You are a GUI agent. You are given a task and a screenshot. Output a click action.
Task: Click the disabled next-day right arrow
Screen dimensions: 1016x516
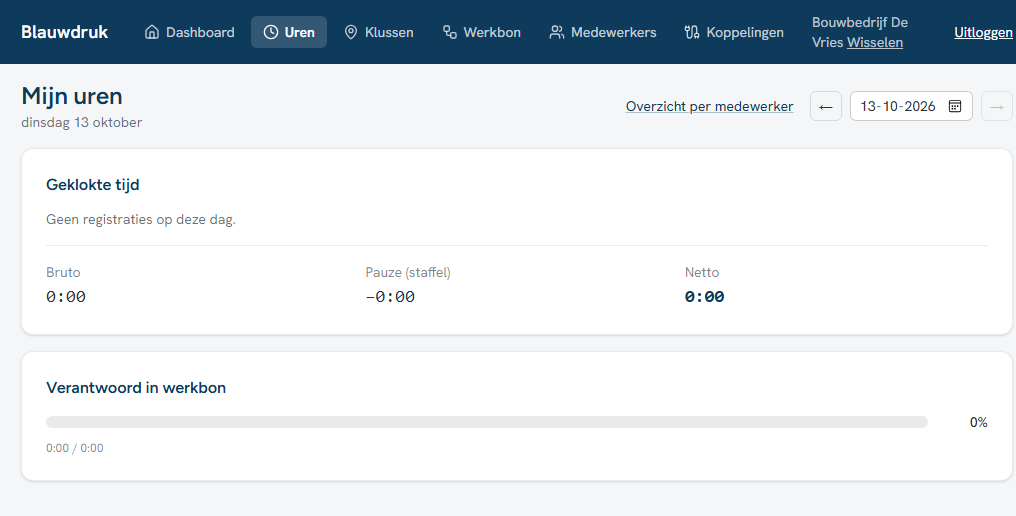click(x=997, y=106)
